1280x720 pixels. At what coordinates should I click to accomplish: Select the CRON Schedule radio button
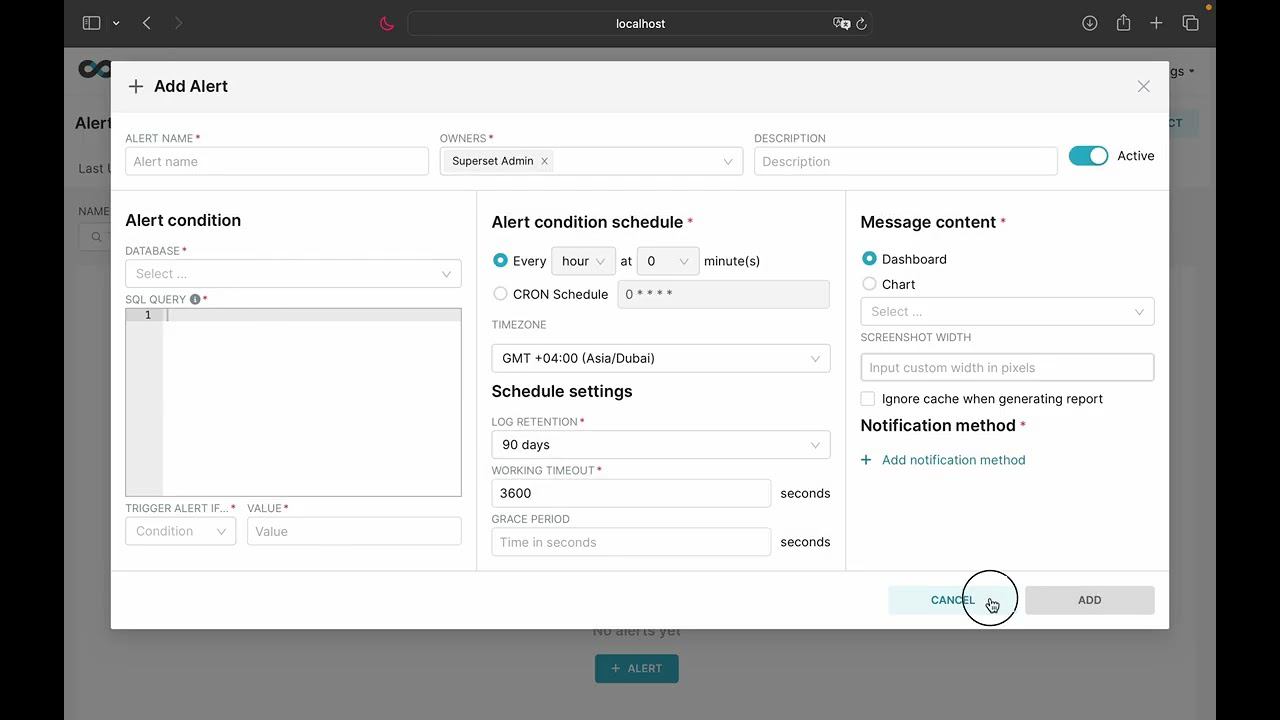click(500, 294)
